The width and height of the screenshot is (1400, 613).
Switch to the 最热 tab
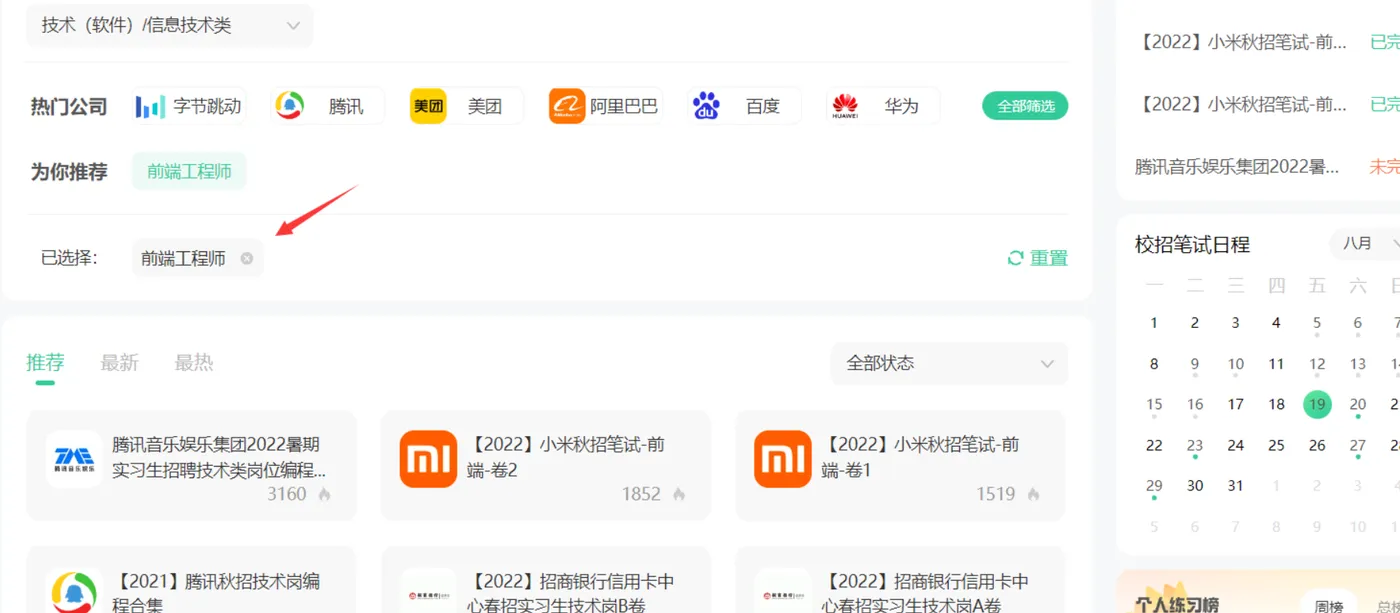pyautogui.click(x=194, y=362)
